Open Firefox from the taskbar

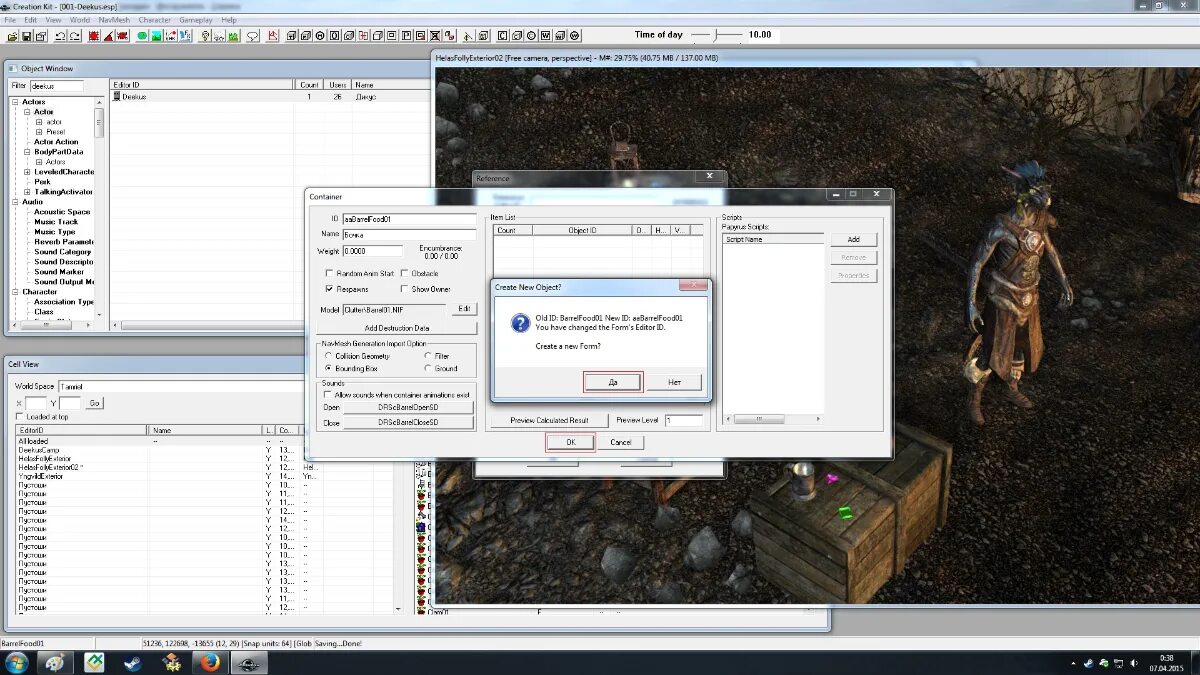[209, 663]
